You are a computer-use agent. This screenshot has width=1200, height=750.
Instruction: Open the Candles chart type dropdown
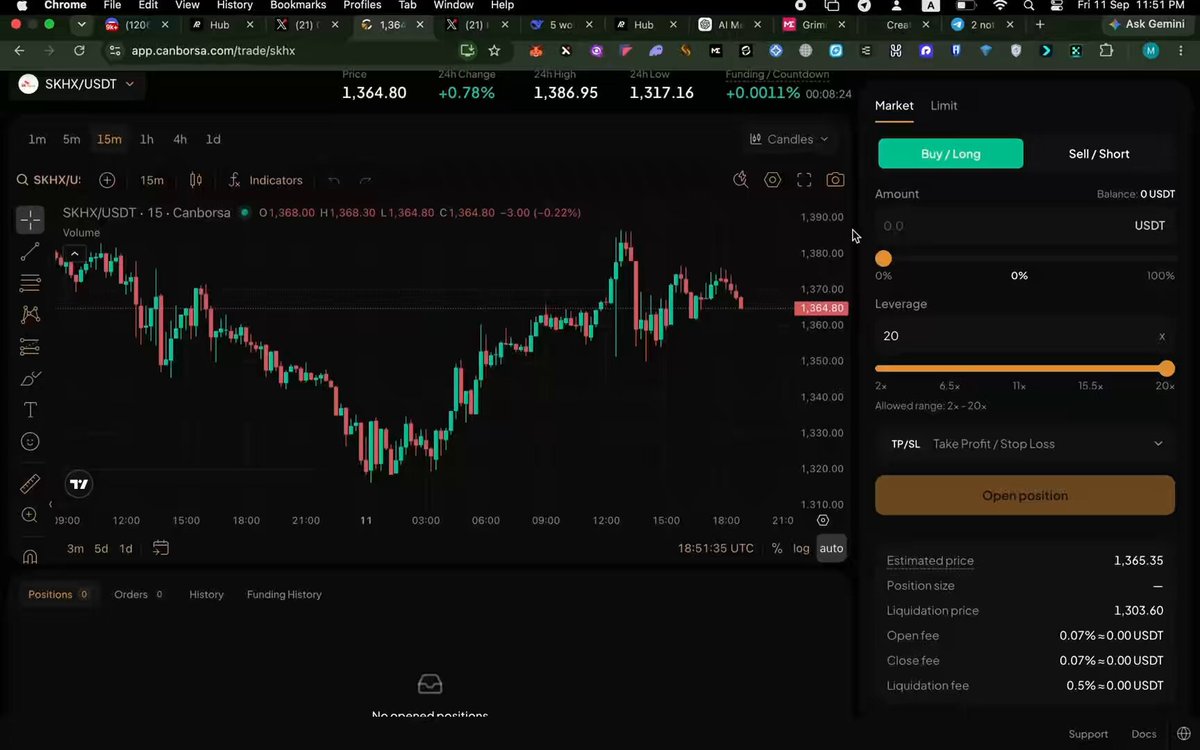pos(789,139)
